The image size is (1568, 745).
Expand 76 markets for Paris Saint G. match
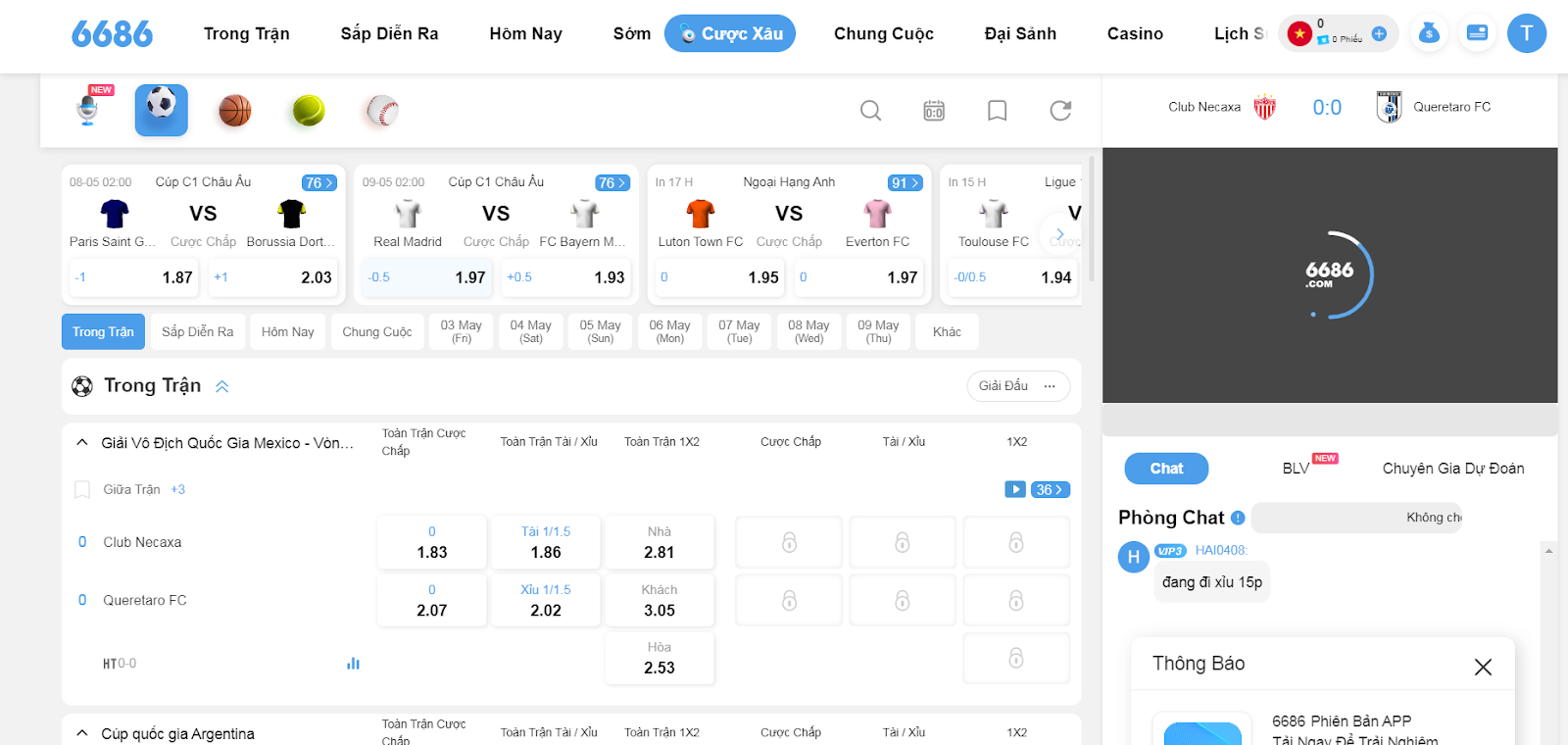tap(319, 182)
